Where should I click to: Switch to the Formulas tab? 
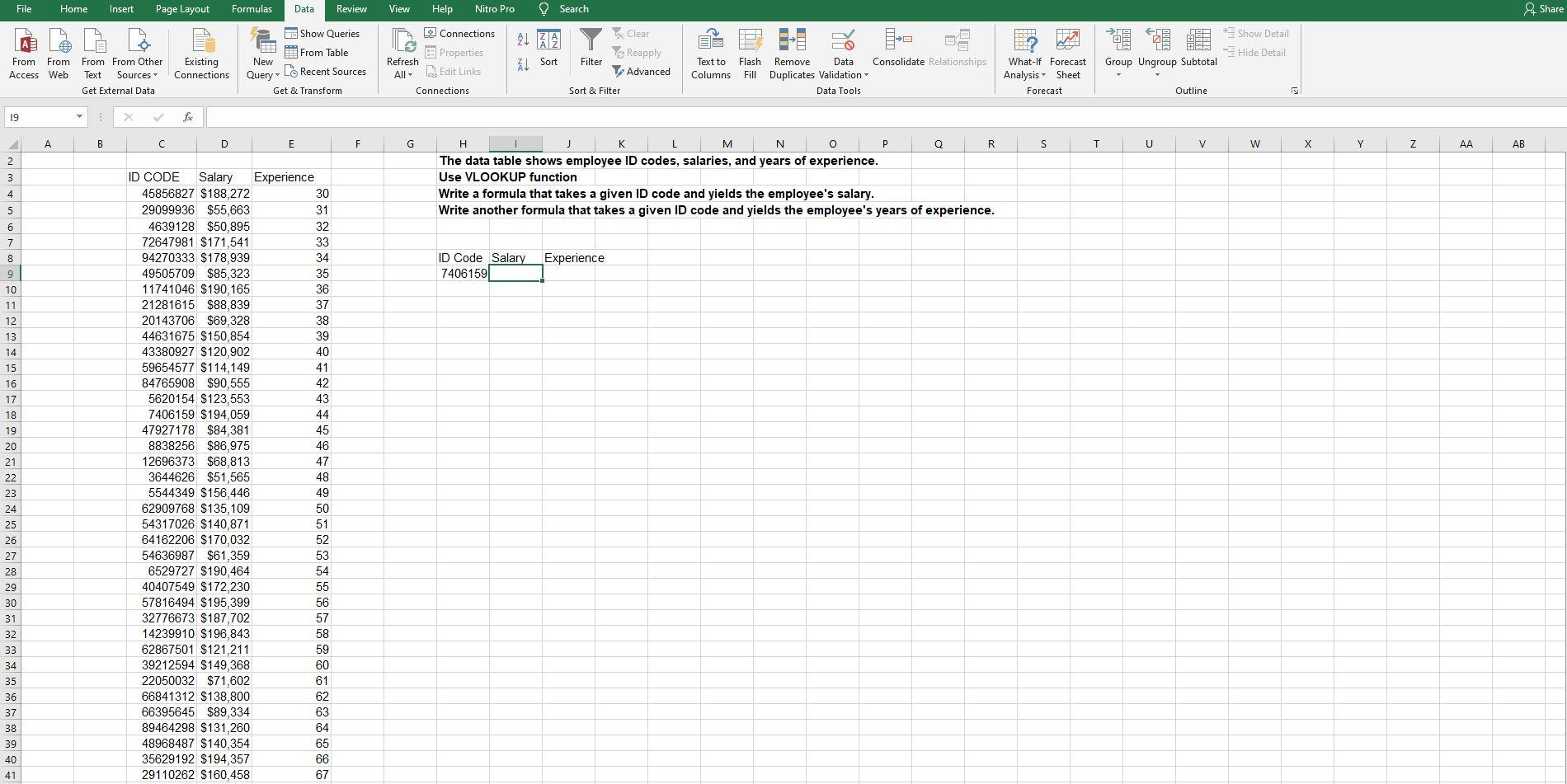coord(252,9)
